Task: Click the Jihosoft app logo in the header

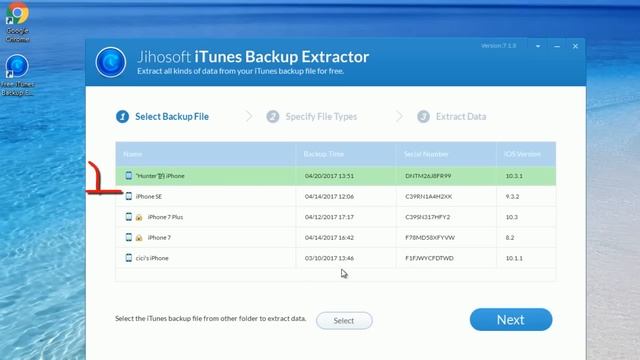Action: coord(111,62)
